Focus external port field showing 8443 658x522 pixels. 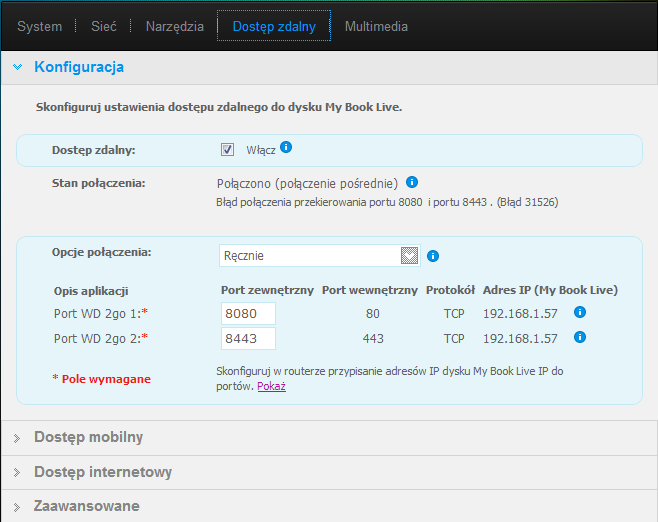click(x=248, y=339)
